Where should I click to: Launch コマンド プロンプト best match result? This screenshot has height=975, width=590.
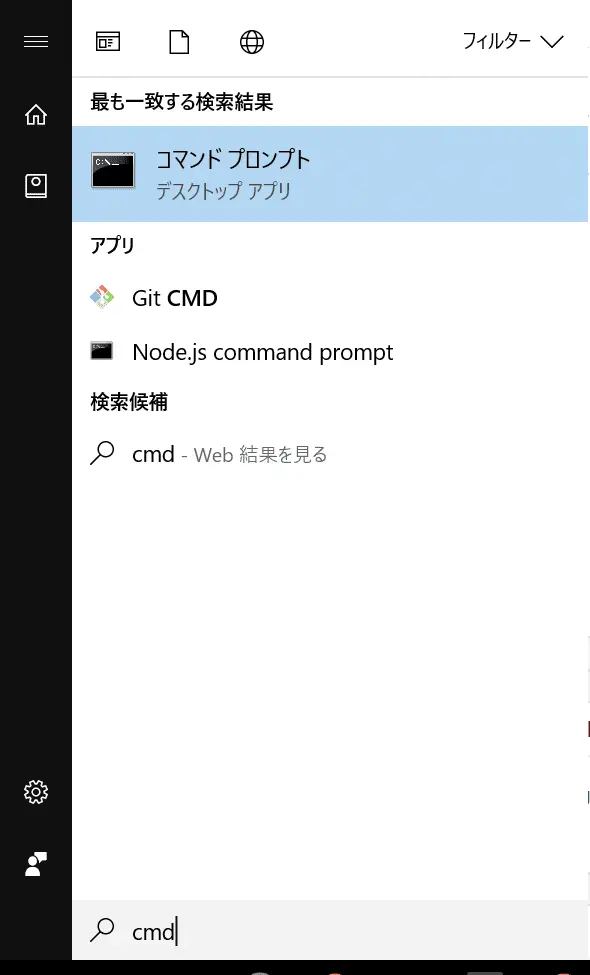click(330, 174)
